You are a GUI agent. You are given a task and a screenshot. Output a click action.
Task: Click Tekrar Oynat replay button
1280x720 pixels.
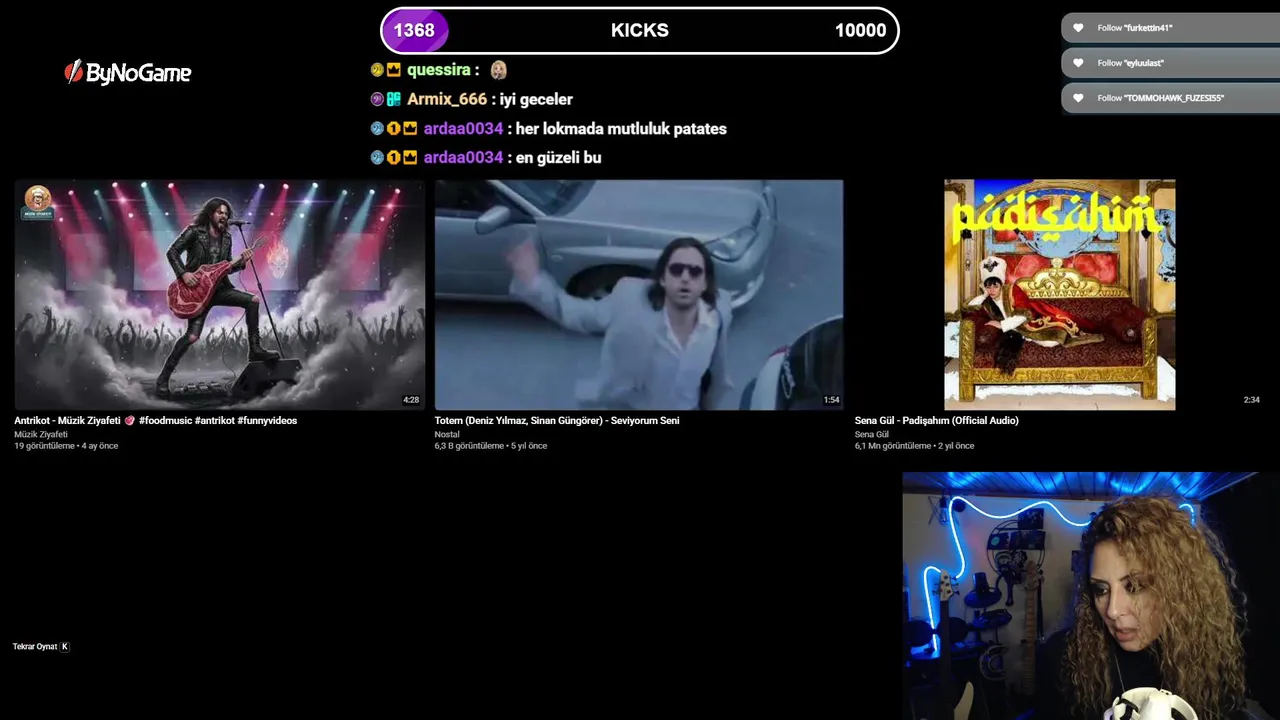(41, 647)
